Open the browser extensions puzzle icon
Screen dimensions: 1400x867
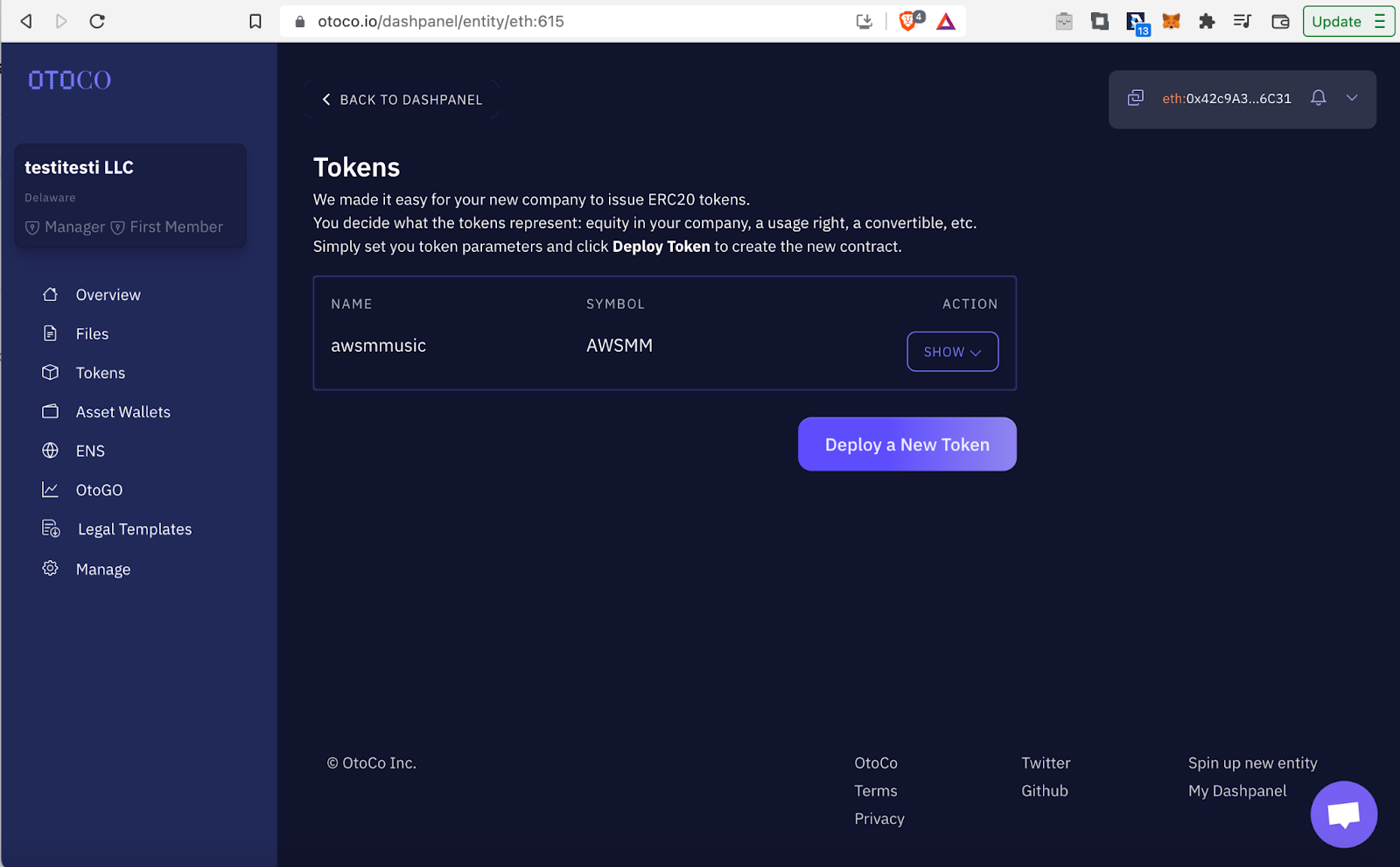tap(1207, 22)
